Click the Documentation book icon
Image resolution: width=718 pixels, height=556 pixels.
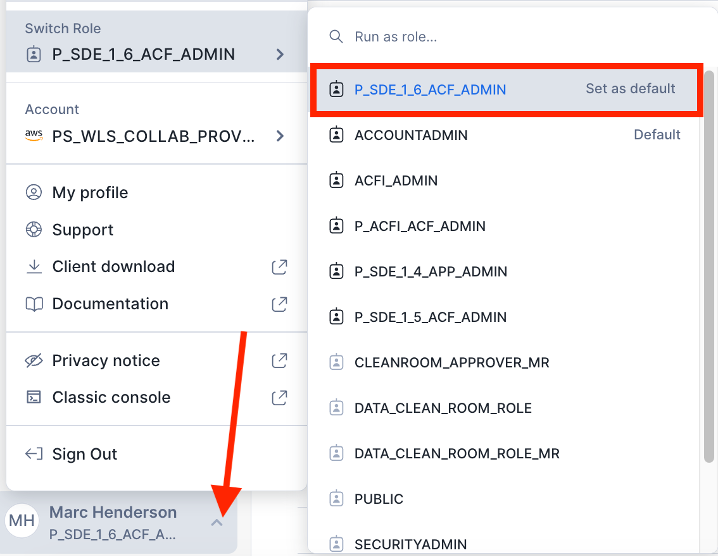(34, 304)
